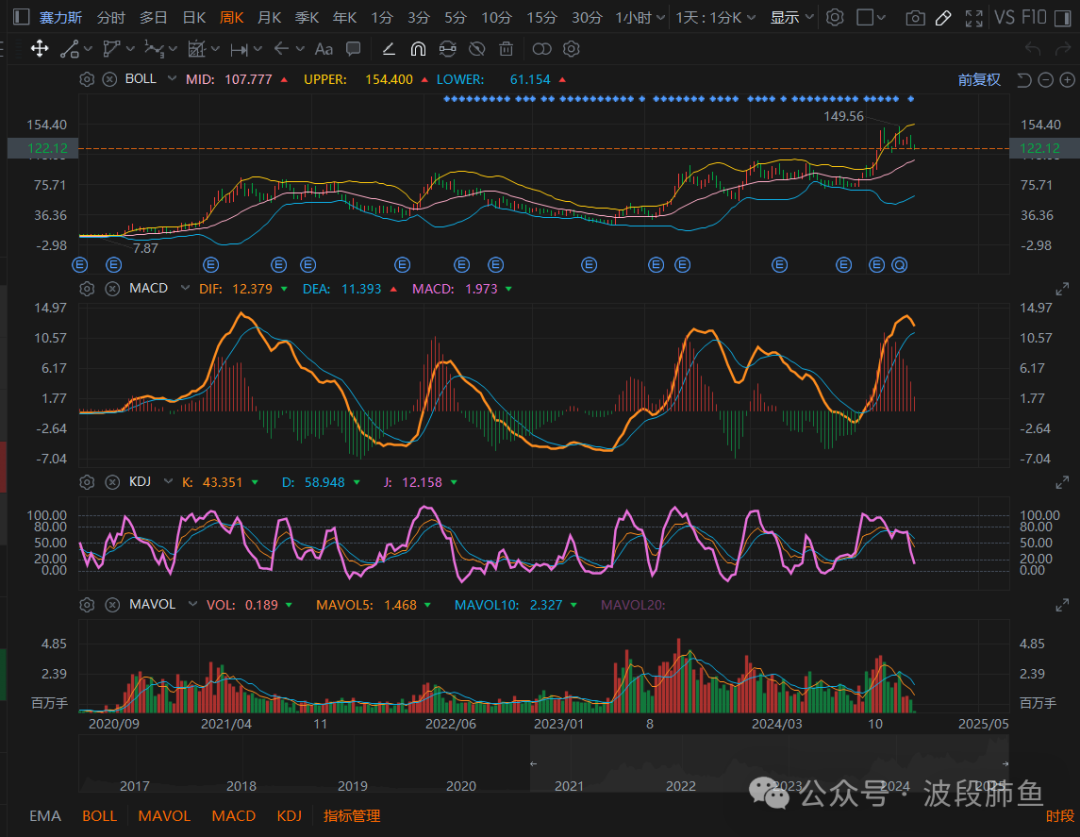Click the 时段 button at bottom right
The image size is (1080, 837).
pos(1060,816)
